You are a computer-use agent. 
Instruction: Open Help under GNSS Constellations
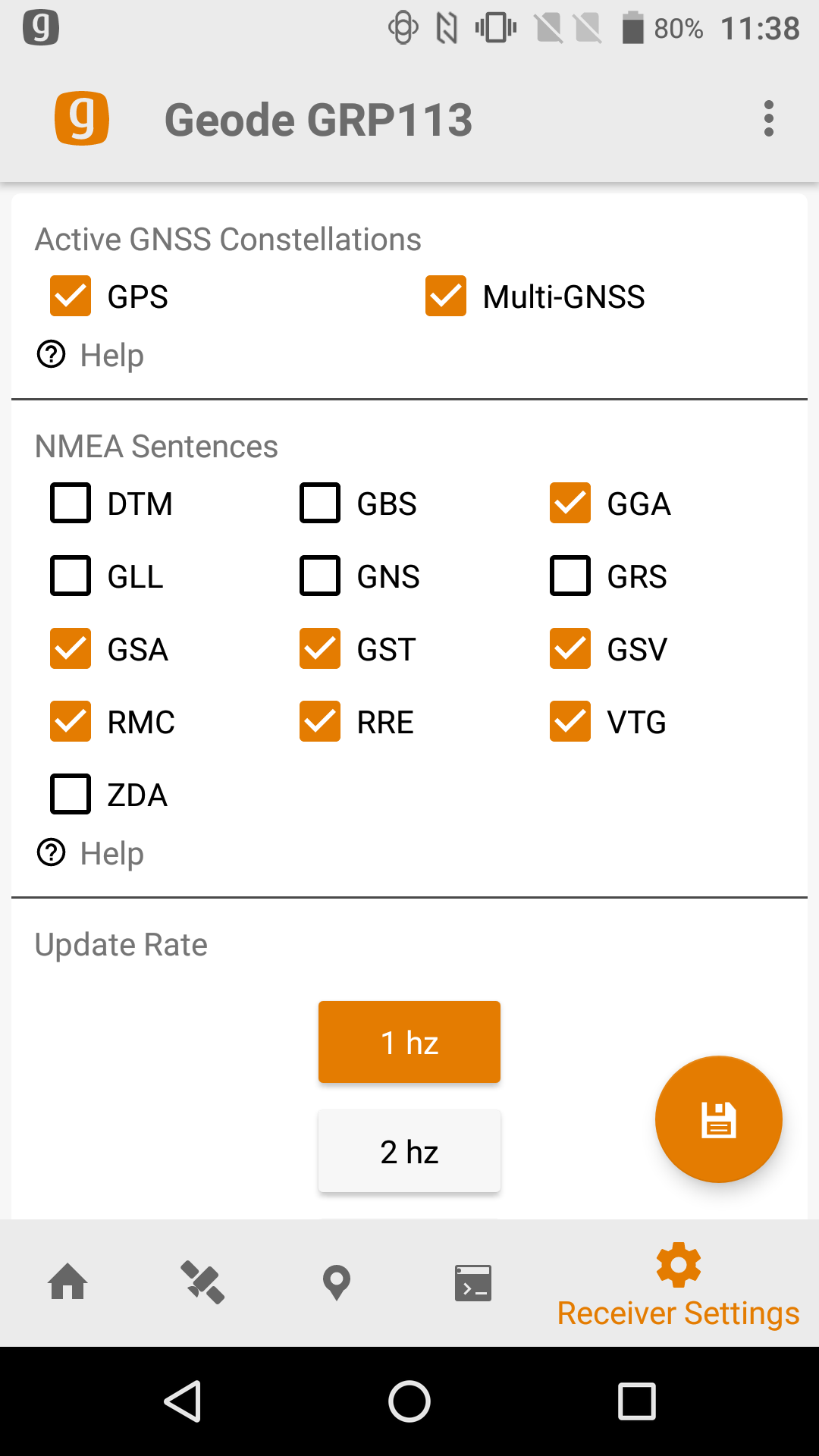point(91,355)
